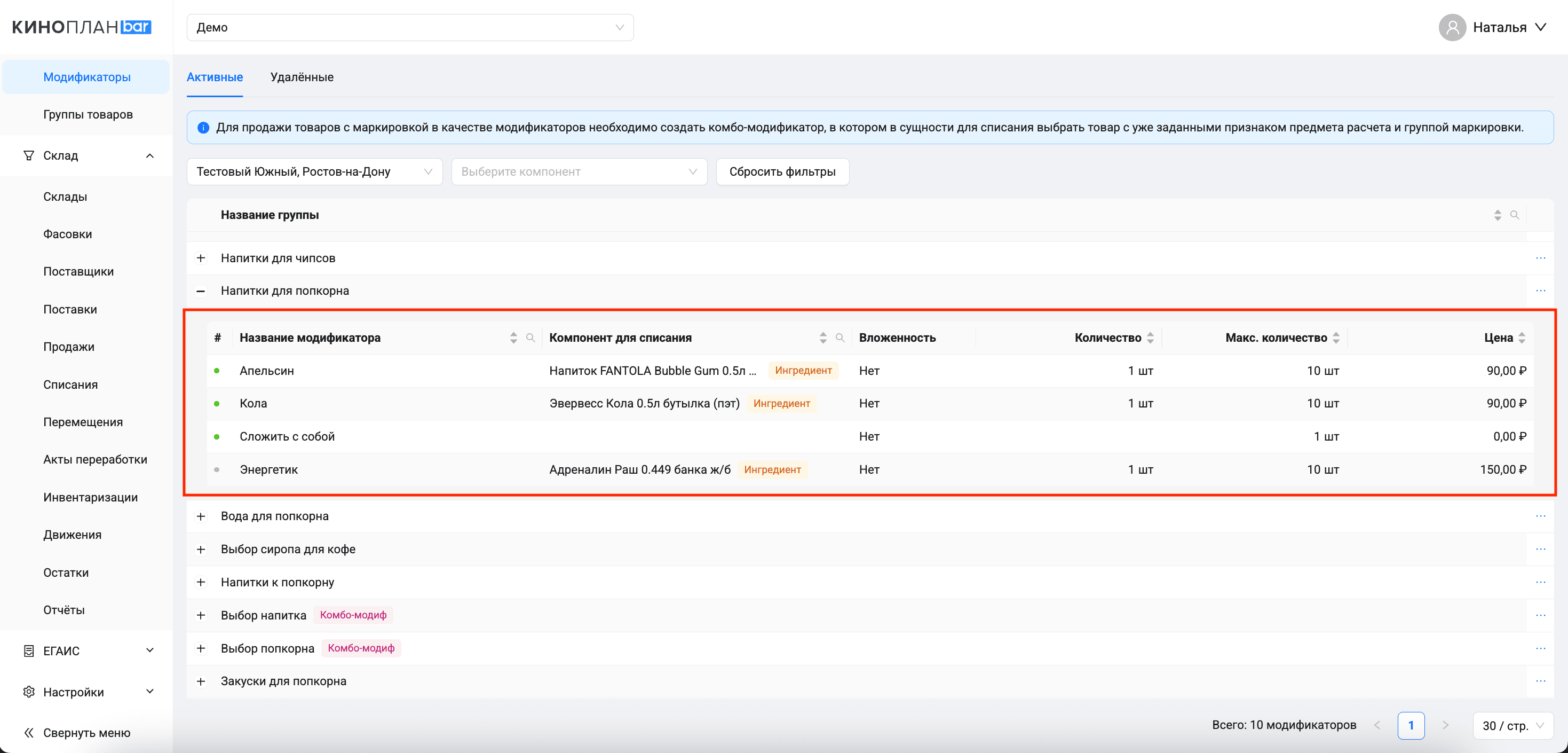Viewport: 1568px width, 753px height.
Task: Click page number 1 in pagination
Action: coord(1411,726)
